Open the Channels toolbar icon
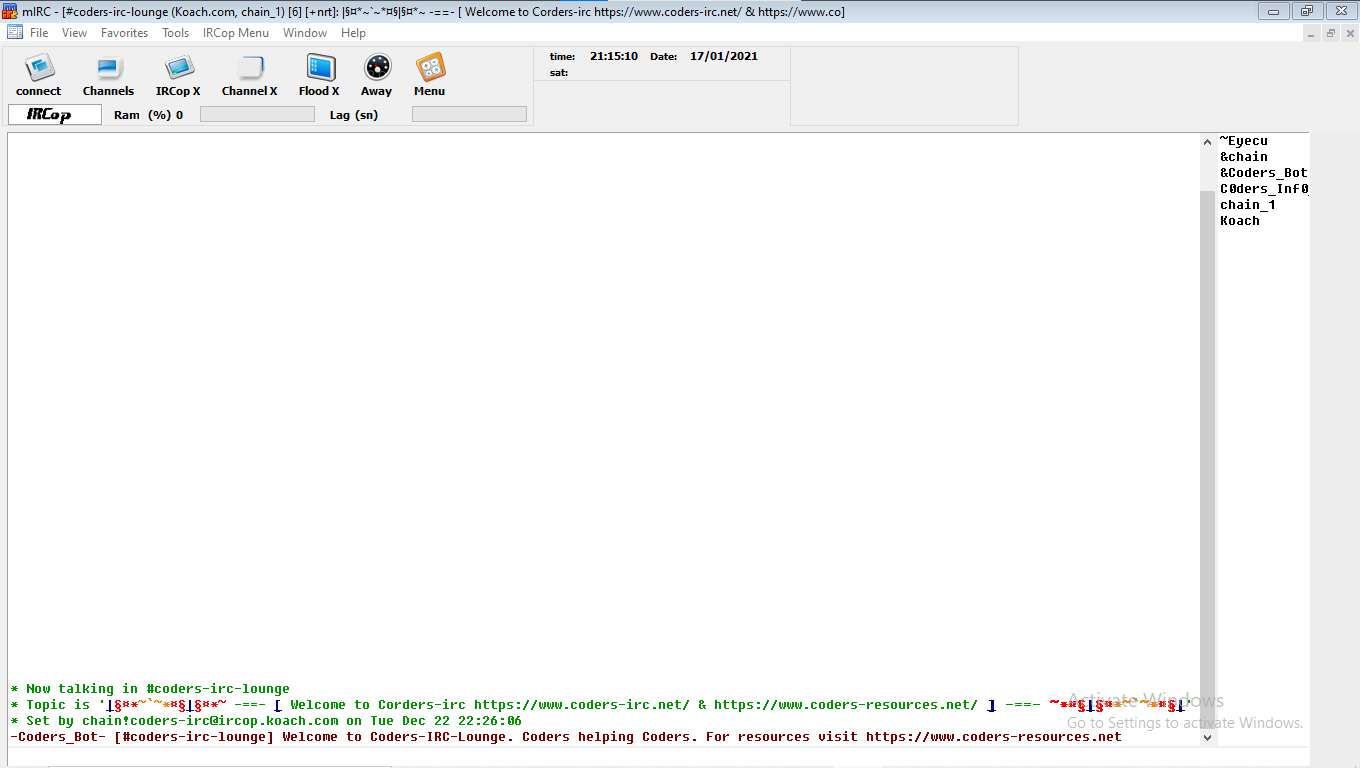This screenshot has width=1360, height=768. (108, 68)
